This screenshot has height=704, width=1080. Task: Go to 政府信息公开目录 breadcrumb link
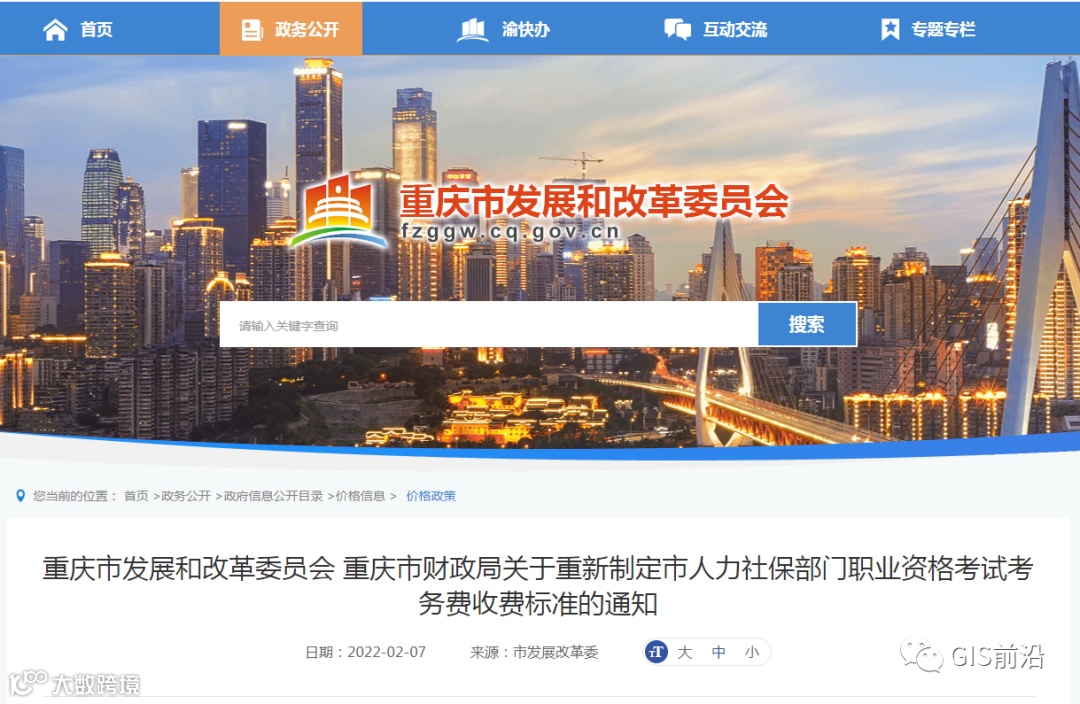click(273, 496)
